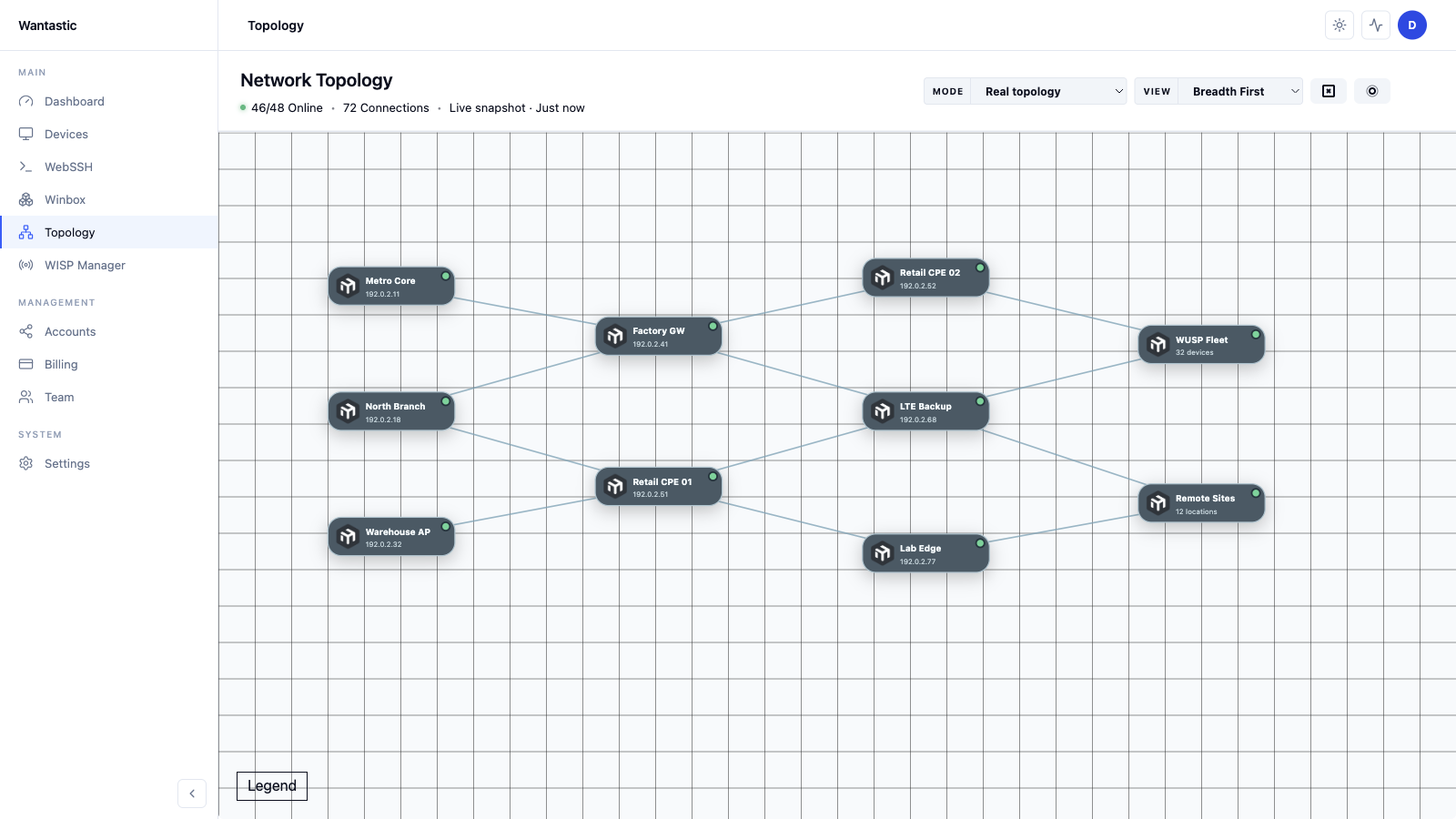Open the user avatar D menu
This screenshot has height=819, width=1456.
(x=1412, y=25)
